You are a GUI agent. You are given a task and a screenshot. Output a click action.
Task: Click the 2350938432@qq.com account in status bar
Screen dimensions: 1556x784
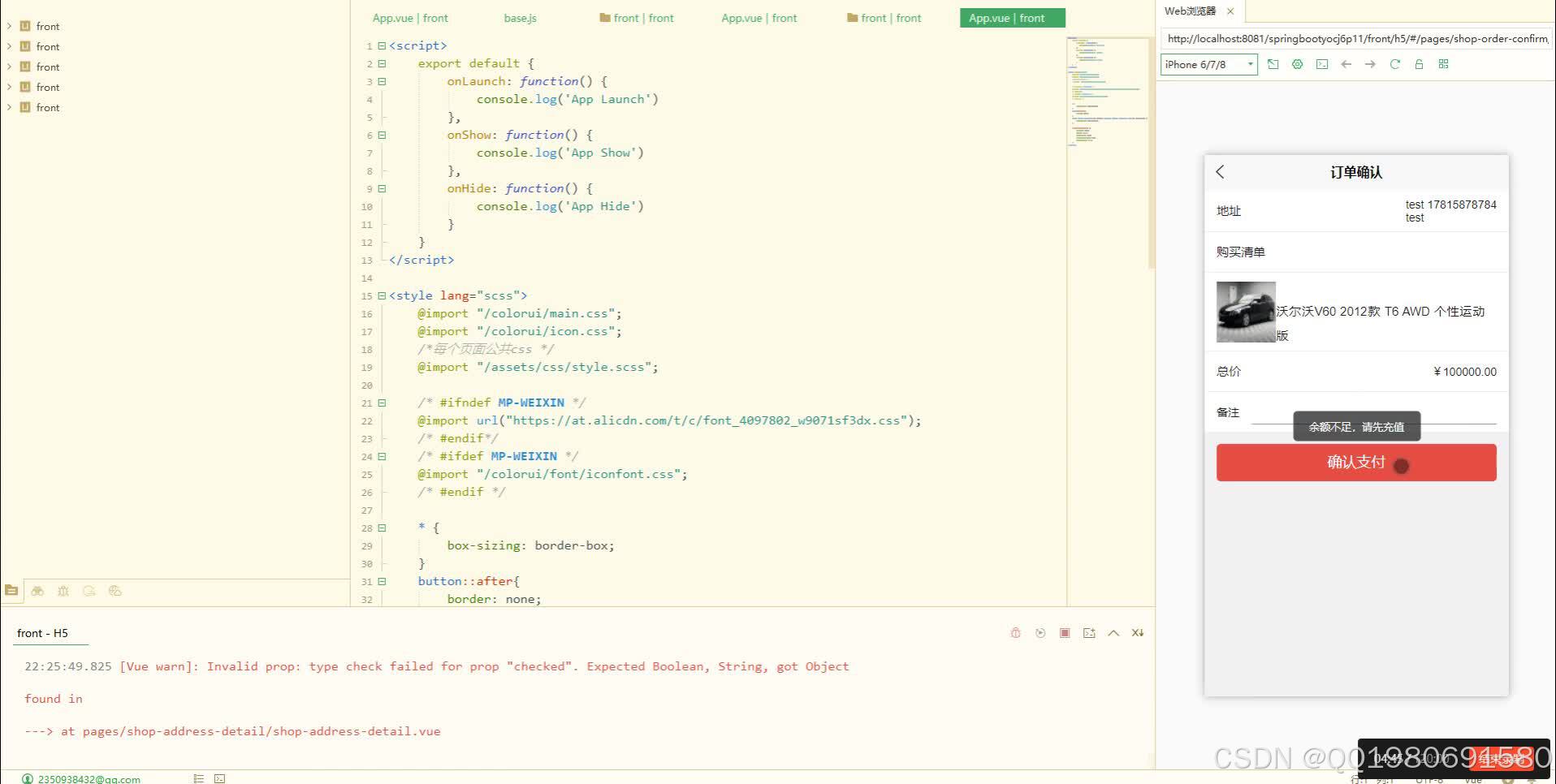pos(81,779)
